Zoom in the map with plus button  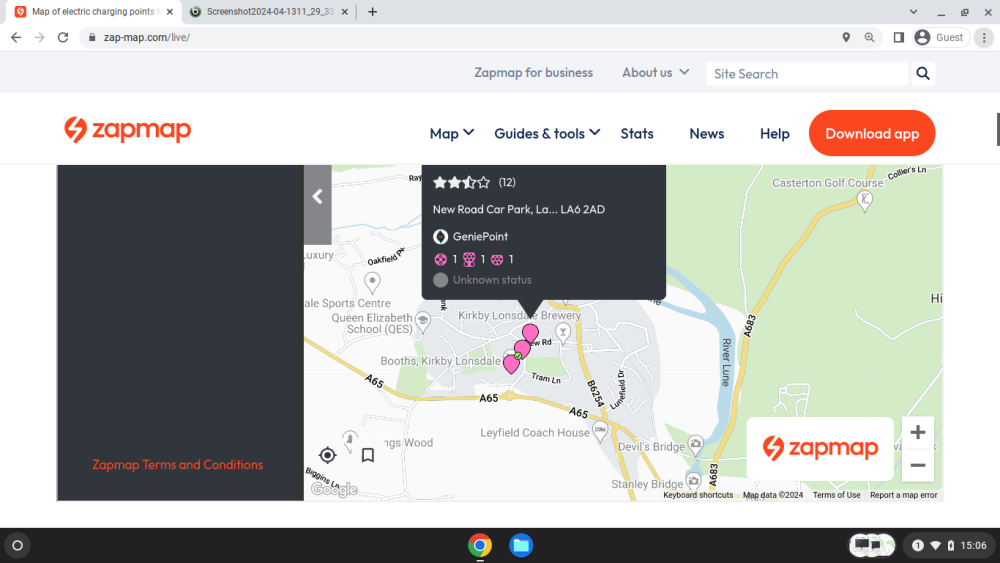point(918,432)
